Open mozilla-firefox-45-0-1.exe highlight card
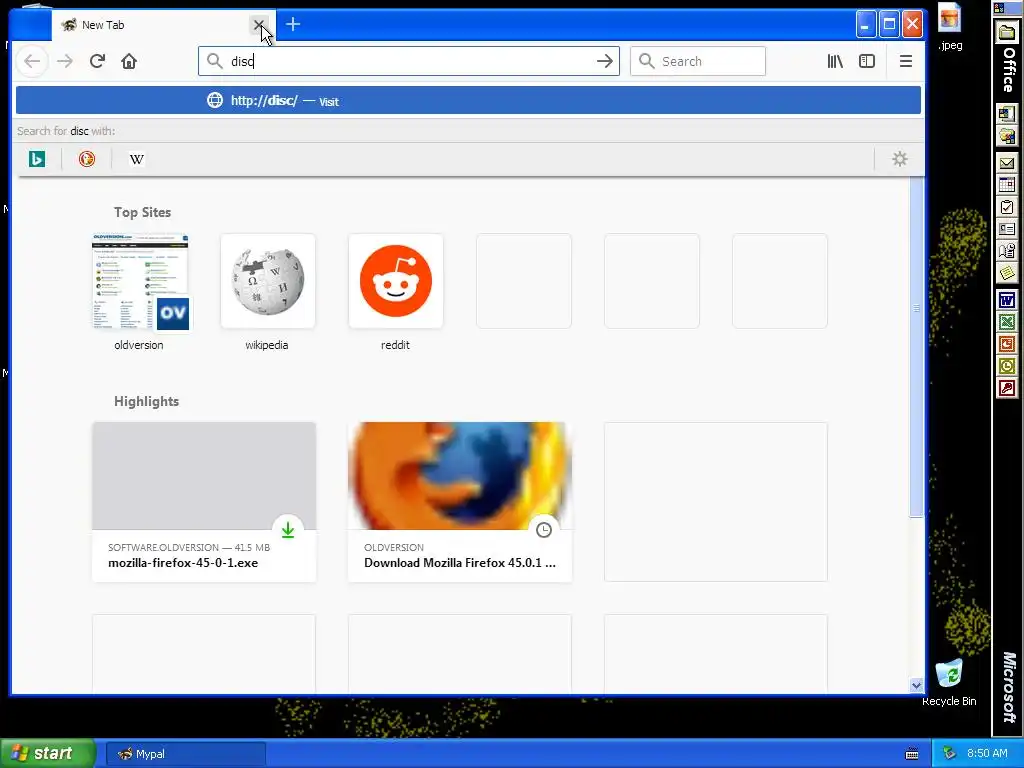1024x768 pixels. tap(204, 502)
